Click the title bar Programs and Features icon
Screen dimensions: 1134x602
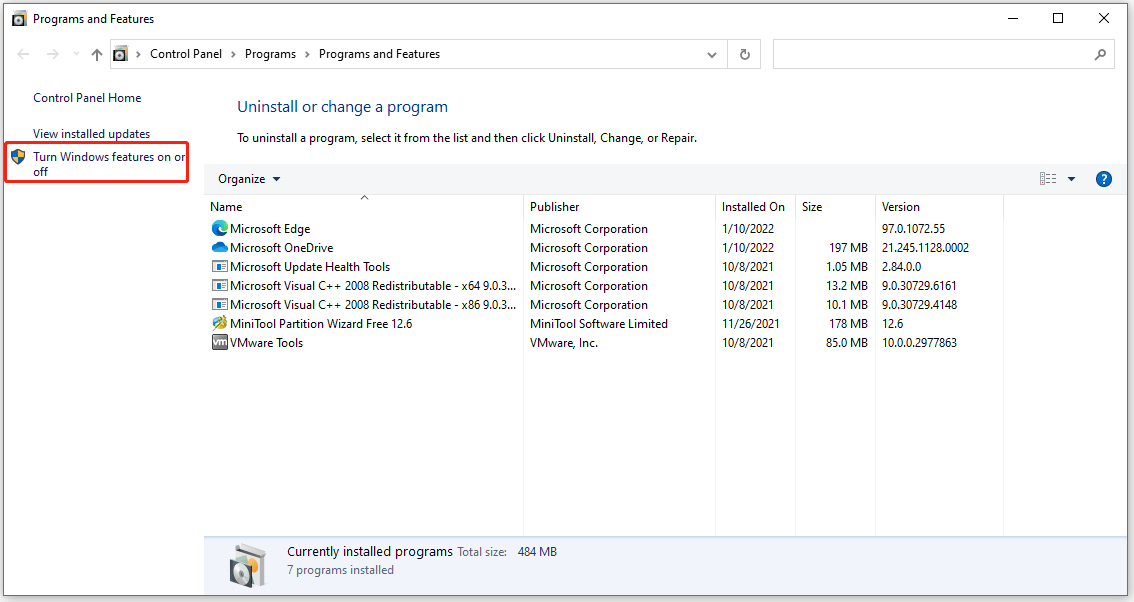tap(19, 19)
